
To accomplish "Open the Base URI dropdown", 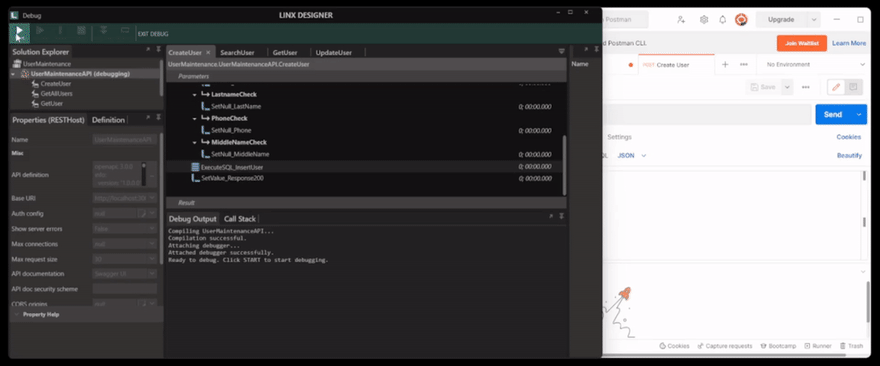I will point(153,198).
